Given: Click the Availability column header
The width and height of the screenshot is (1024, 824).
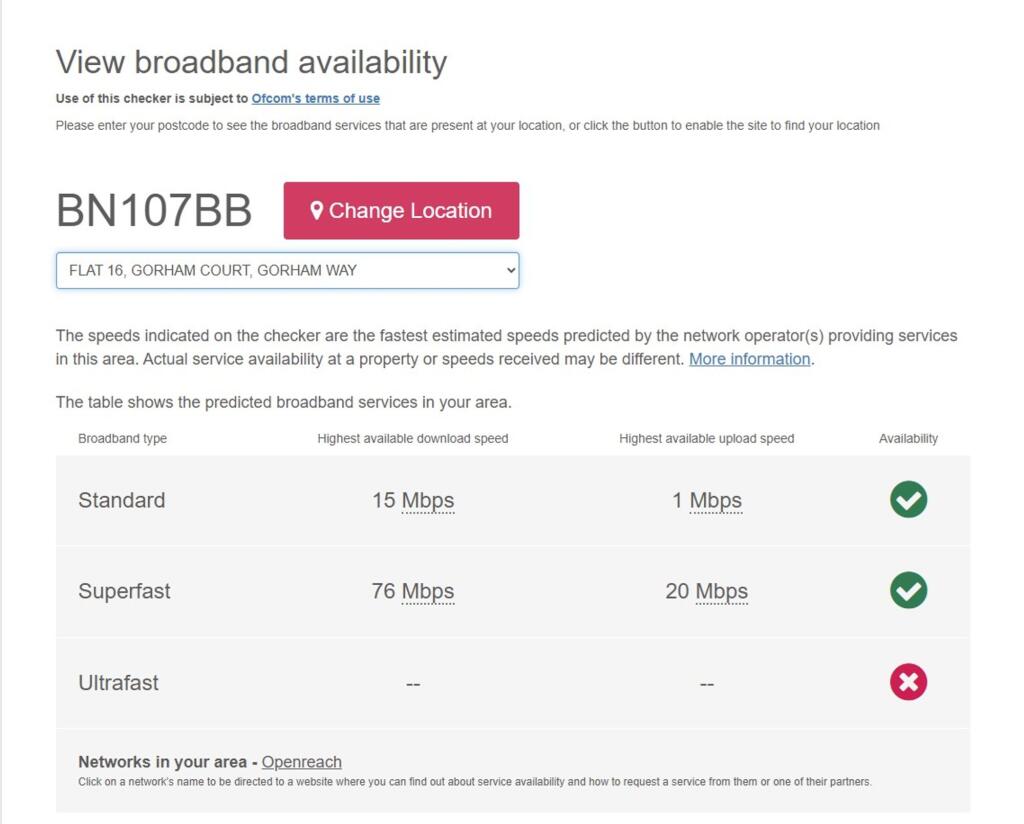Looking at the screenshot, I should tap(908, 438).
